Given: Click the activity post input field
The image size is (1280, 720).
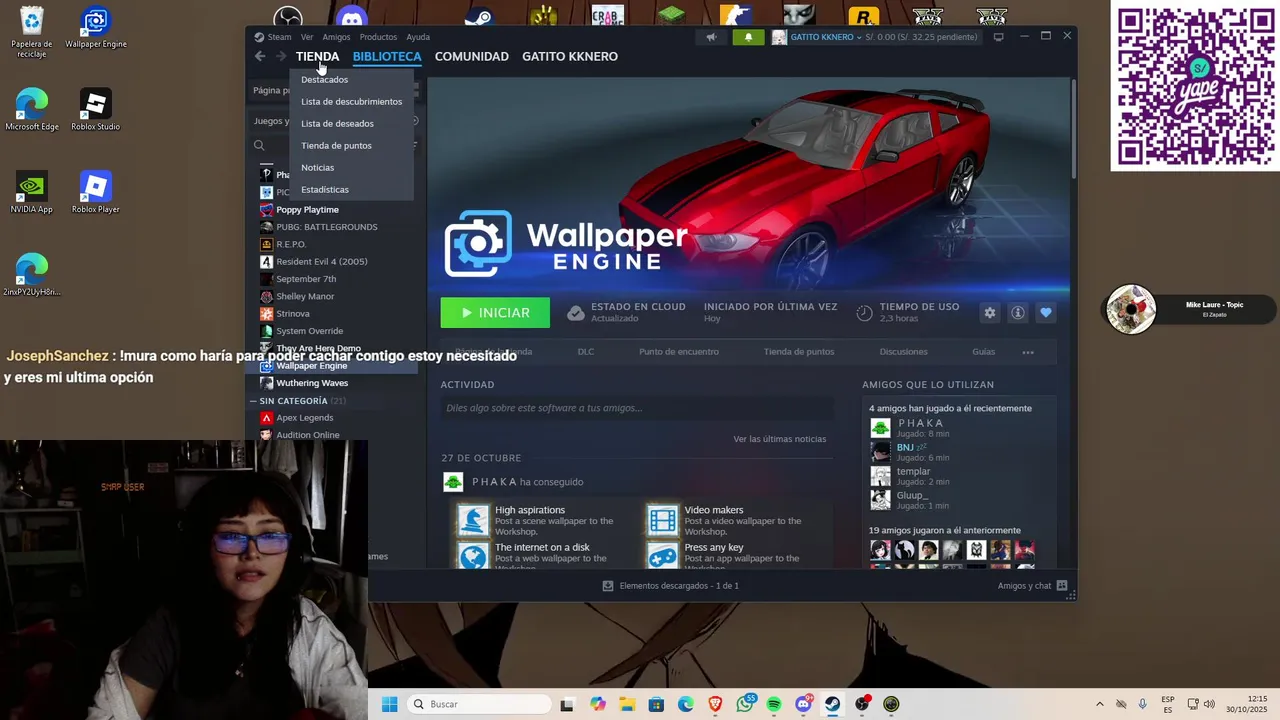Looking at the screenshot, I should [637, 408].
